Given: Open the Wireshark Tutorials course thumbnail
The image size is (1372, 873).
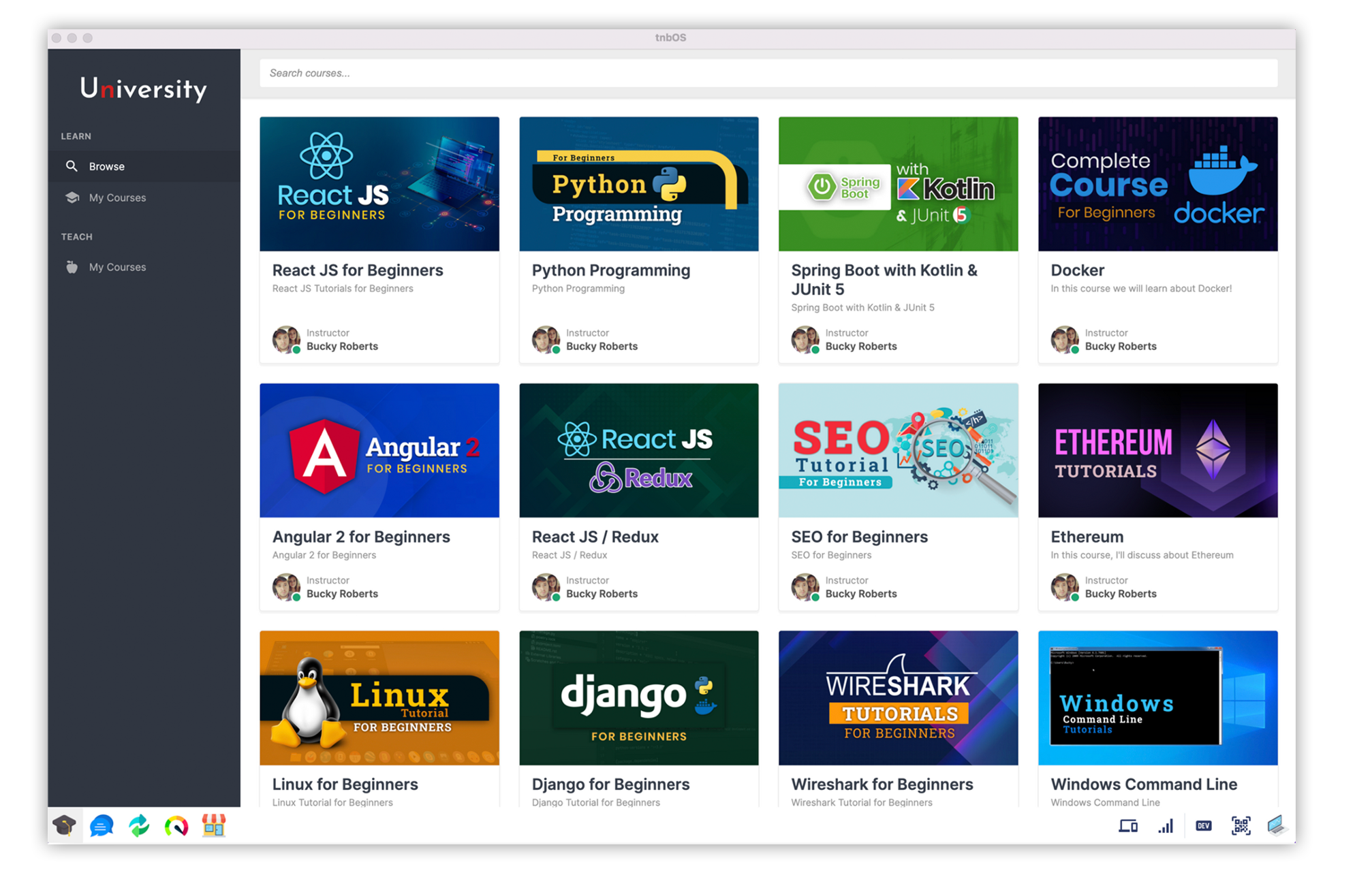Looking at the screenshot, I should [898, 698].
